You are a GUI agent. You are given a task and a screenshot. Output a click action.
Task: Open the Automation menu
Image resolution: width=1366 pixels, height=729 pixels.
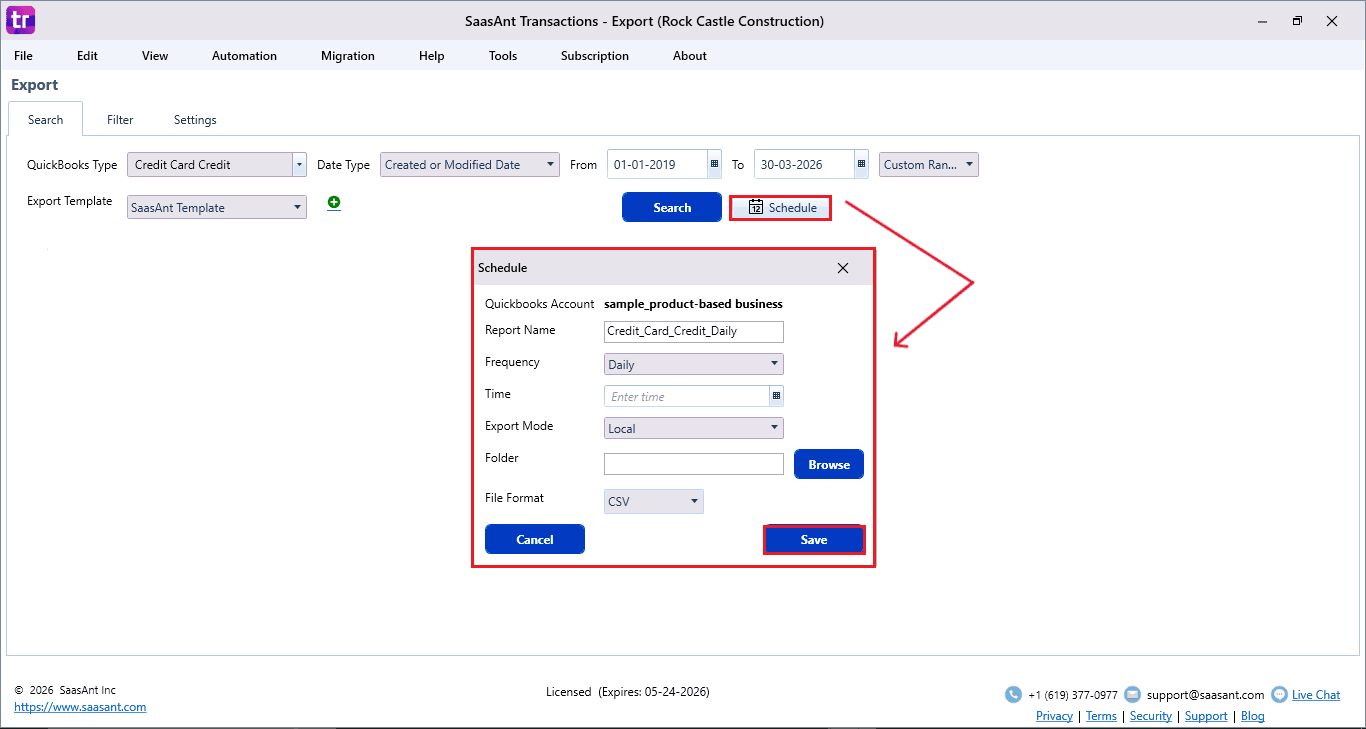pos(244,56)
